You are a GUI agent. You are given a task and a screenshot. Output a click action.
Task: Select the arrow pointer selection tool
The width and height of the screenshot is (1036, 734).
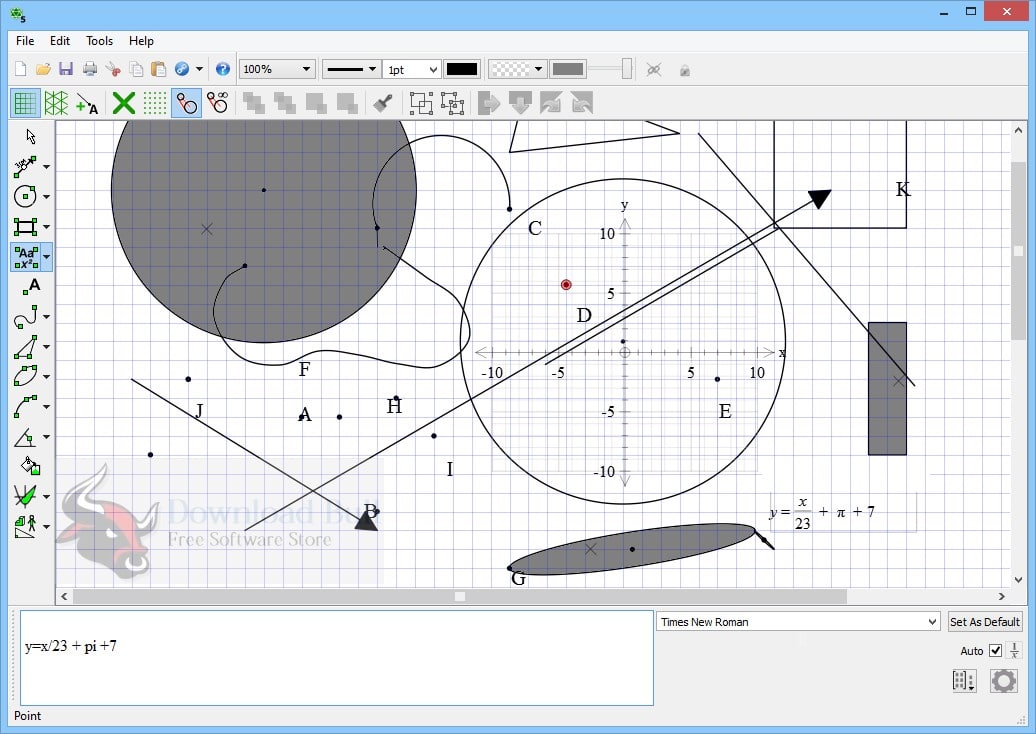click(x=30, y=136)
